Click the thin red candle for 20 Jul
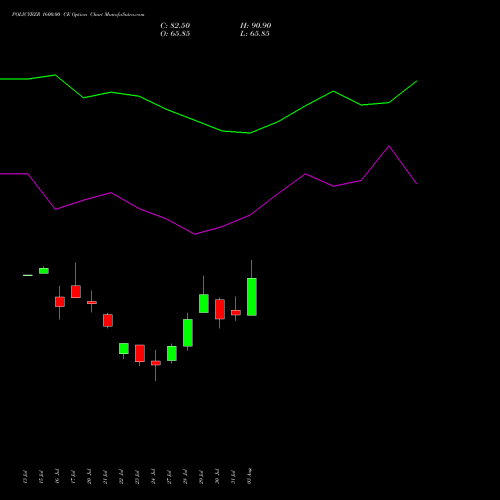Viewport: 500px width, 500px height. (x=92, y=302)
